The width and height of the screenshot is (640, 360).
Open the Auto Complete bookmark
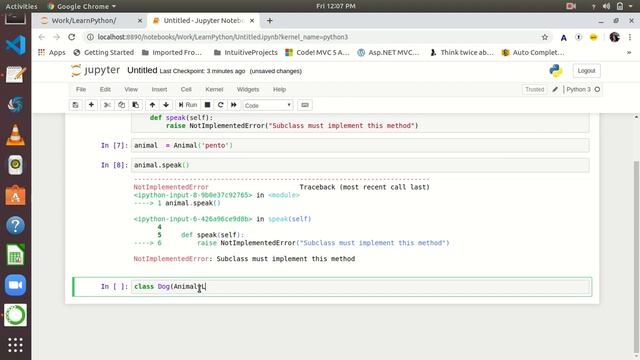(x=533, y=52)
